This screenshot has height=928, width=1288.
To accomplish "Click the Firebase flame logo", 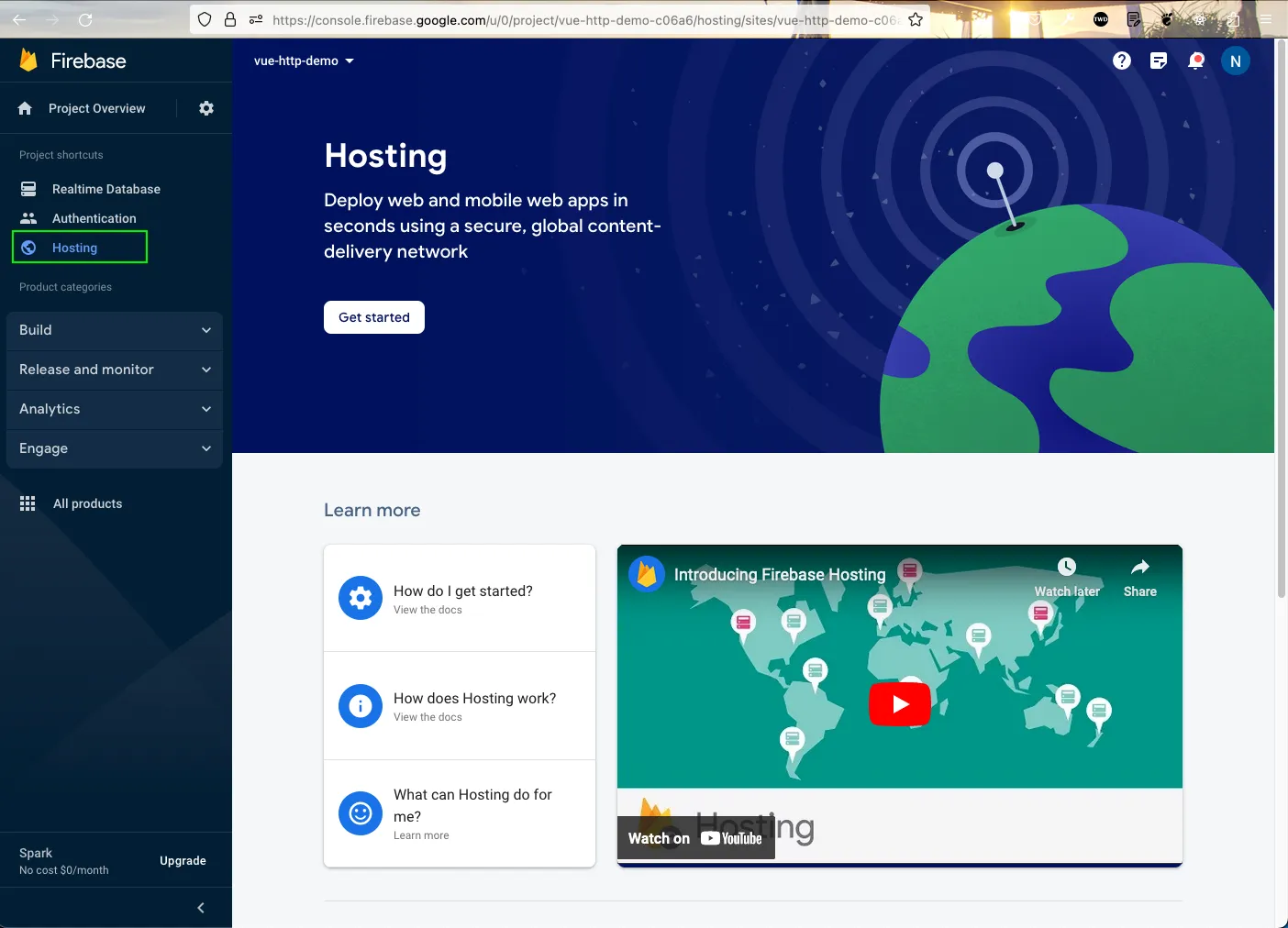I will (28, 61).
